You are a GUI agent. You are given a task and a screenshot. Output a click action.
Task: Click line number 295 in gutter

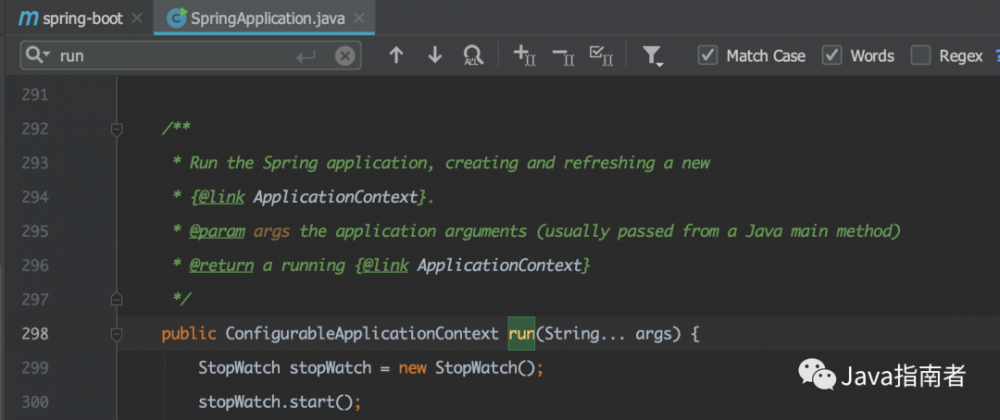pyautogui.click(x=34, y=231)
